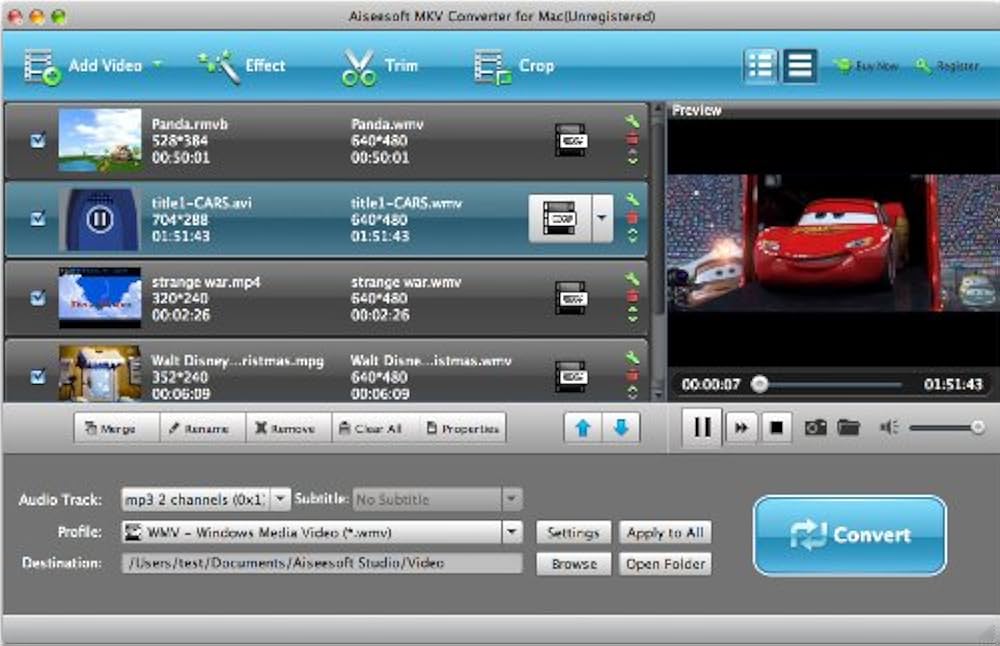1000x646 pixels.
Task: Expand the Add Video dropdown arrow
Action: pyautogui.click(x=158, y=66)
